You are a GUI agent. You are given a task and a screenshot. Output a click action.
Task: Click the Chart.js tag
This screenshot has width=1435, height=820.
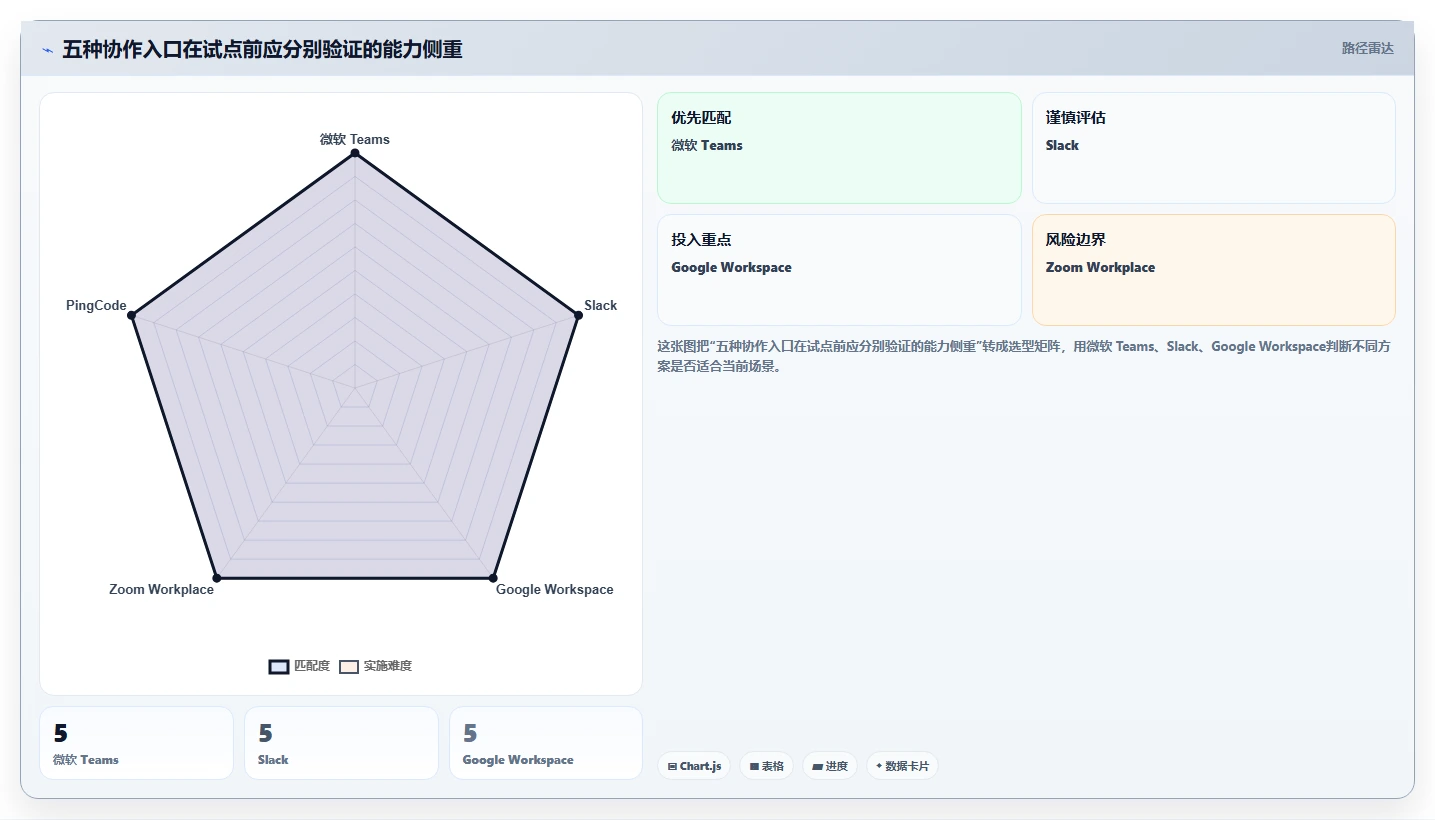point(693,766)
